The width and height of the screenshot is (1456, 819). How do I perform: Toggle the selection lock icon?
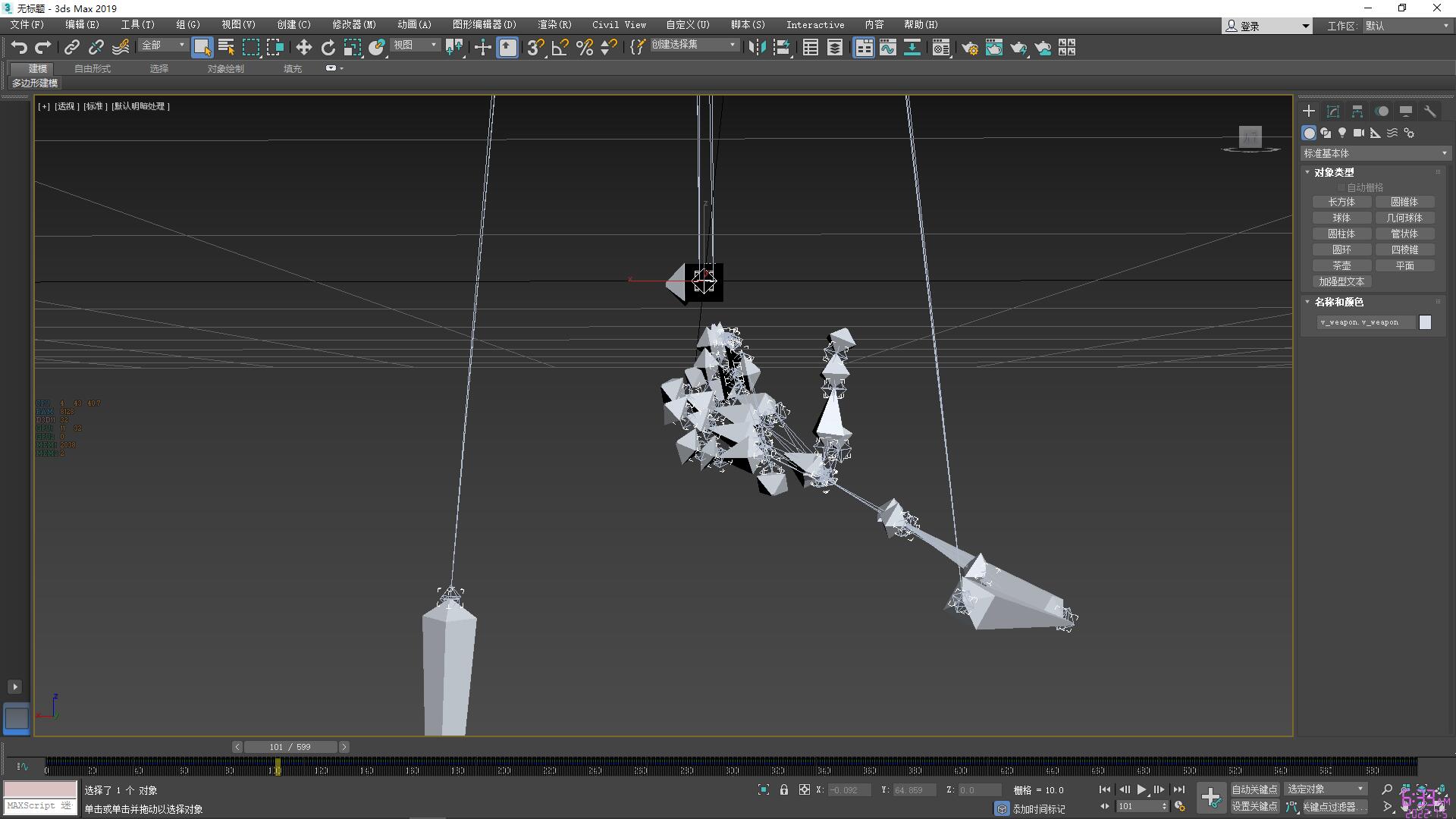(x=784, y=789)
